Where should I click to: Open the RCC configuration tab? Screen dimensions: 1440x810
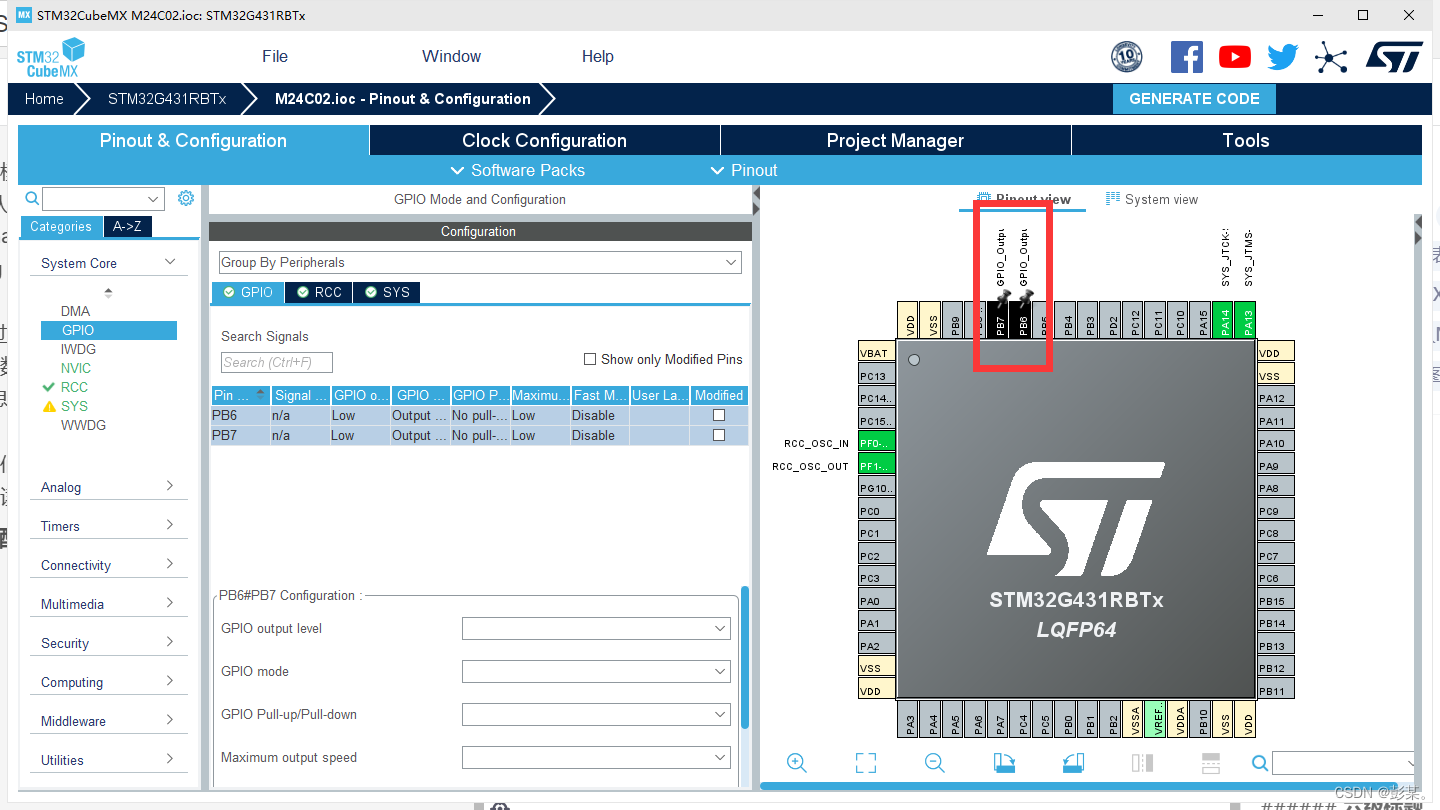(319, 292)
